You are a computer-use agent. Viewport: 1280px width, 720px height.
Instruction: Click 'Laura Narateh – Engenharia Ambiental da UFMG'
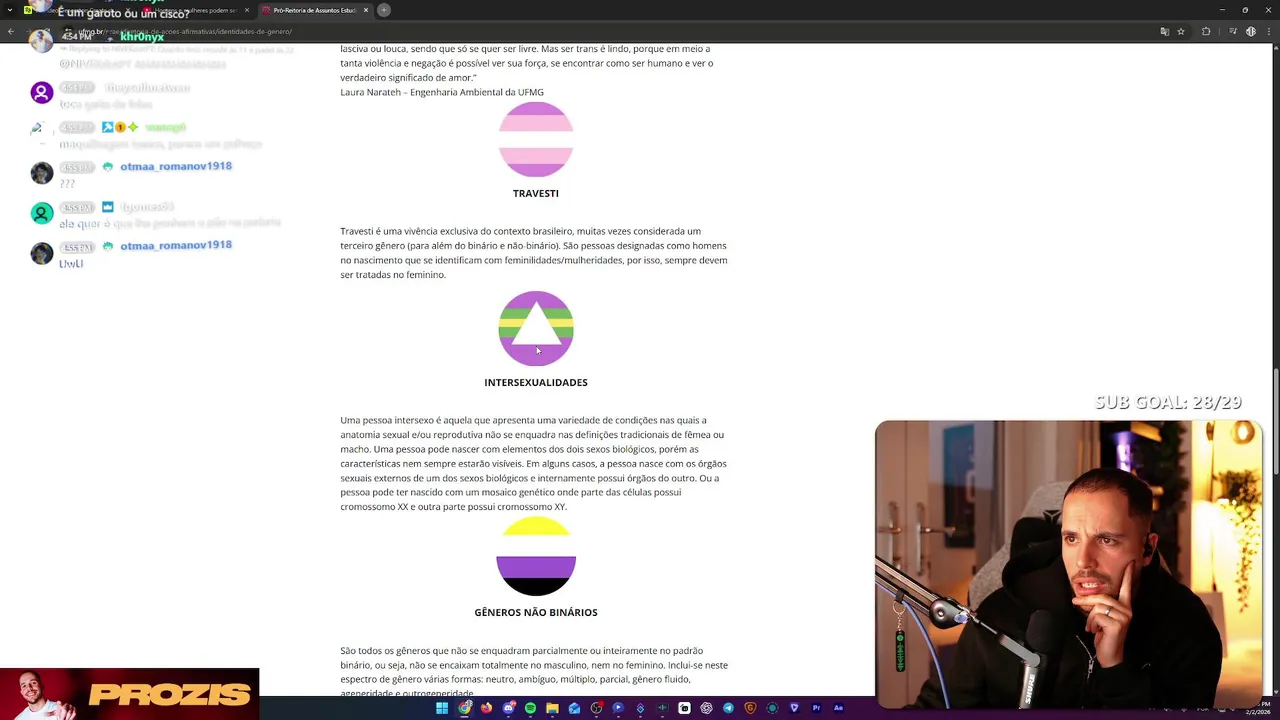(x=442, y=92)
